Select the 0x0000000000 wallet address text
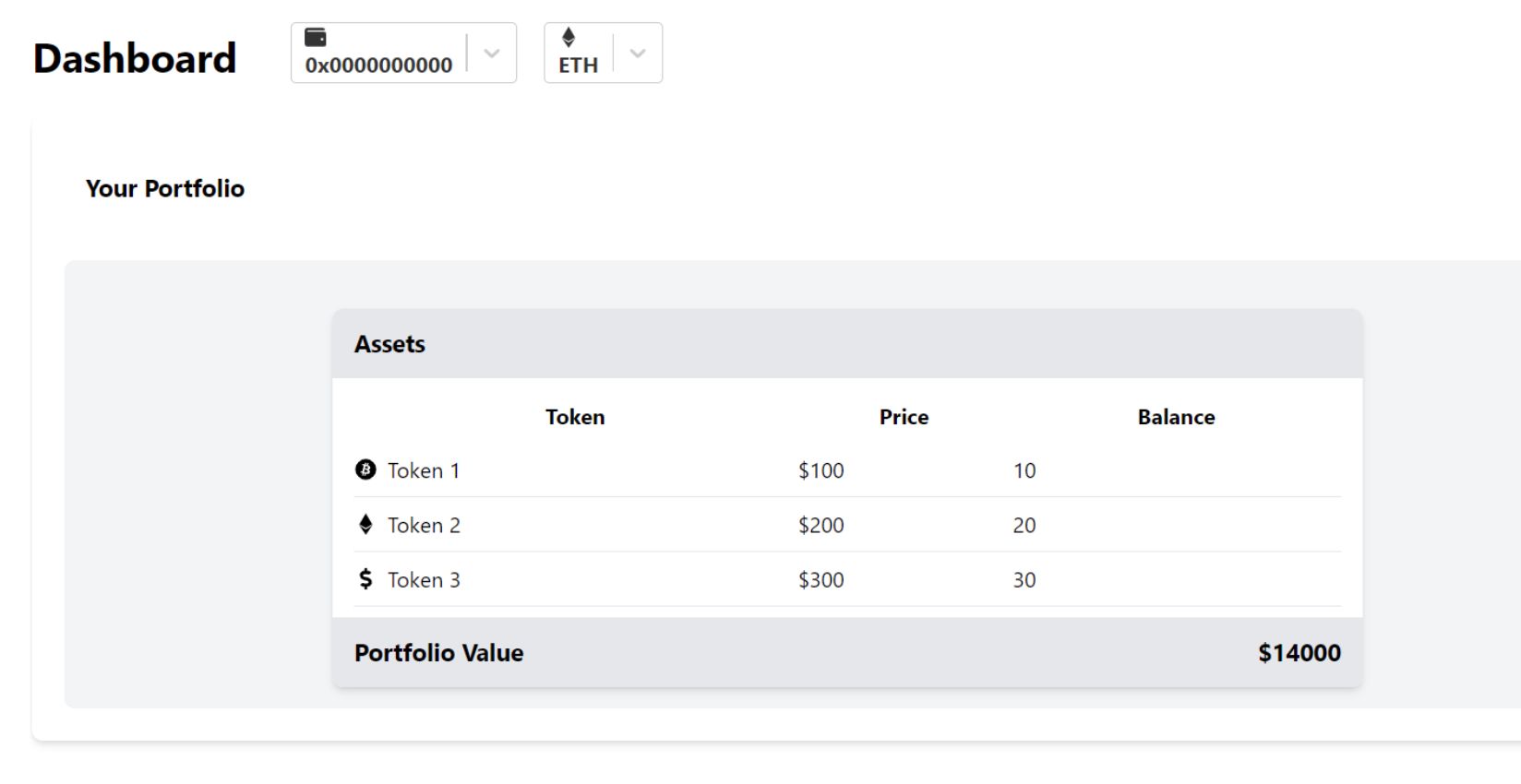1521x784 pixels. (378, 65)
